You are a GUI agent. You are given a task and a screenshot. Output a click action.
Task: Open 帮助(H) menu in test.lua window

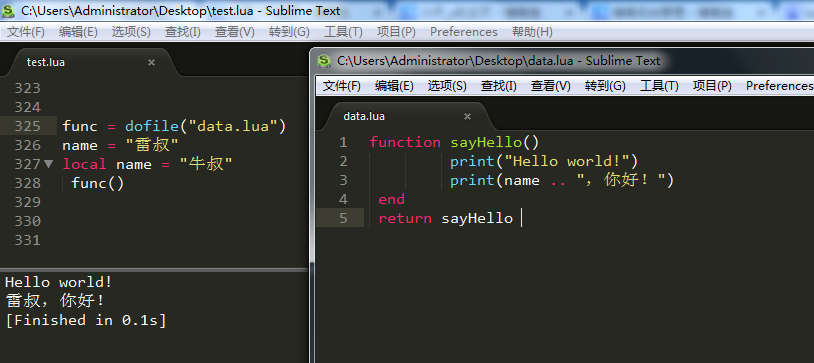click(532, 32)
